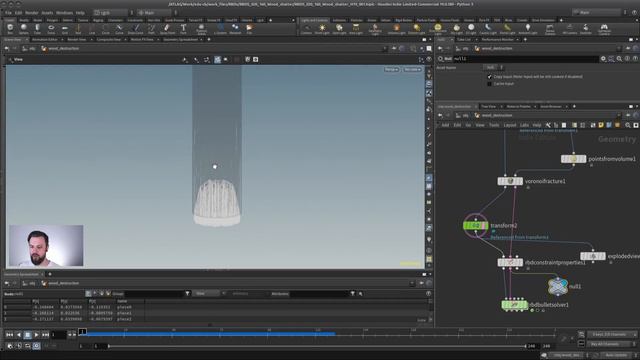This screenshot has width=640, height=360.
Task: Select the rbdbulletsolver1 node
Action: coord(514,305)
